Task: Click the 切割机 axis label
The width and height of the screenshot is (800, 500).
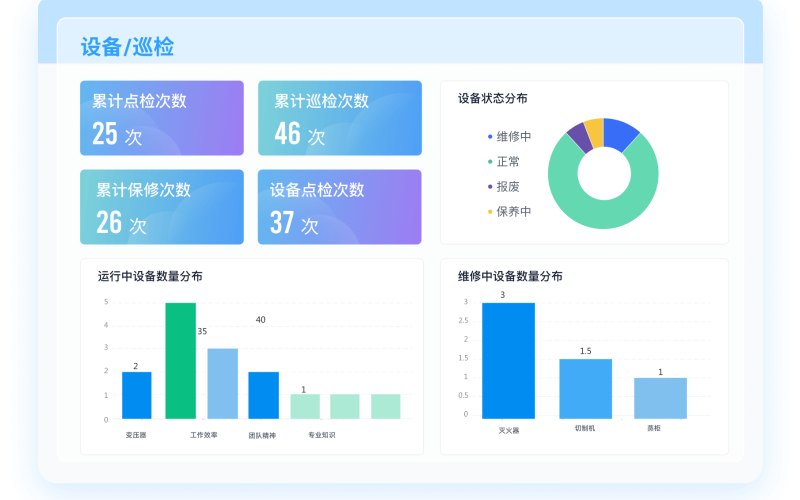Action: (585, 428)
